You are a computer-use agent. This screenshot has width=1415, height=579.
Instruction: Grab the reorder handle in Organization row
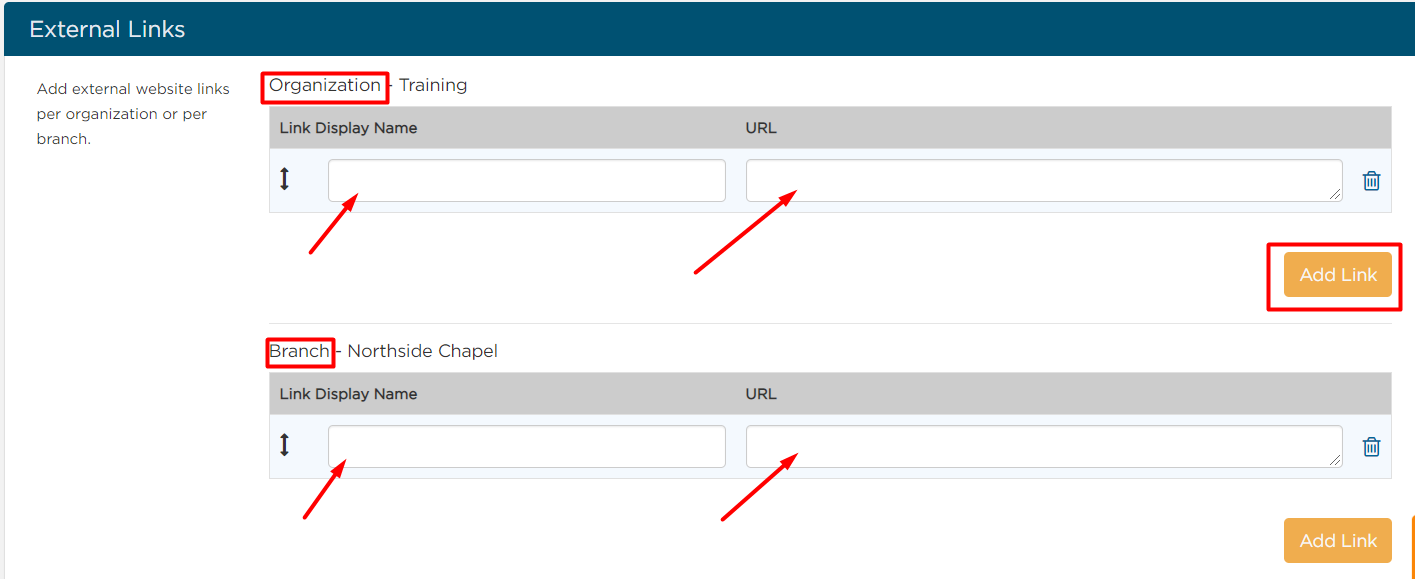pyautogui.click(x=284, y=179)
